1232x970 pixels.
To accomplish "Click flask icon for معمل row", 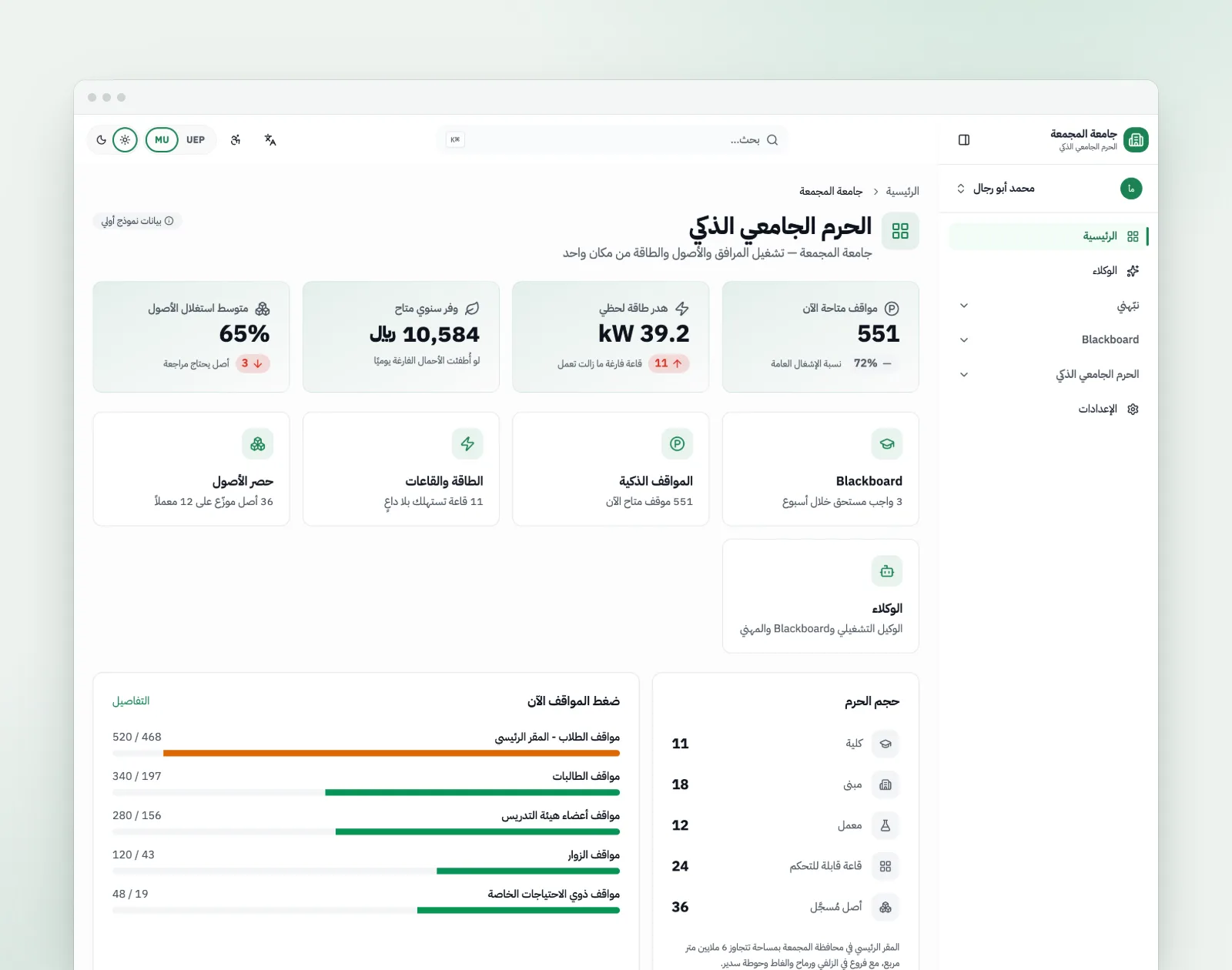I will [x=885, y=825].
